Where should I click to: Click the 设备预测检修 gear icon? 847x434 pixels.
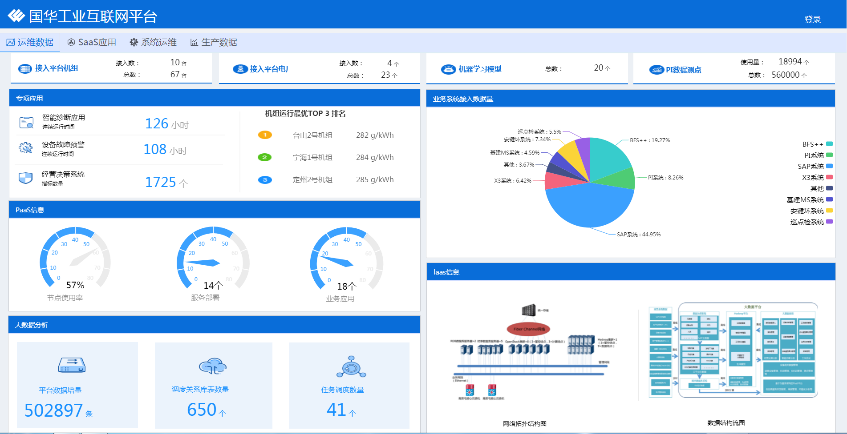coord(27,149)
